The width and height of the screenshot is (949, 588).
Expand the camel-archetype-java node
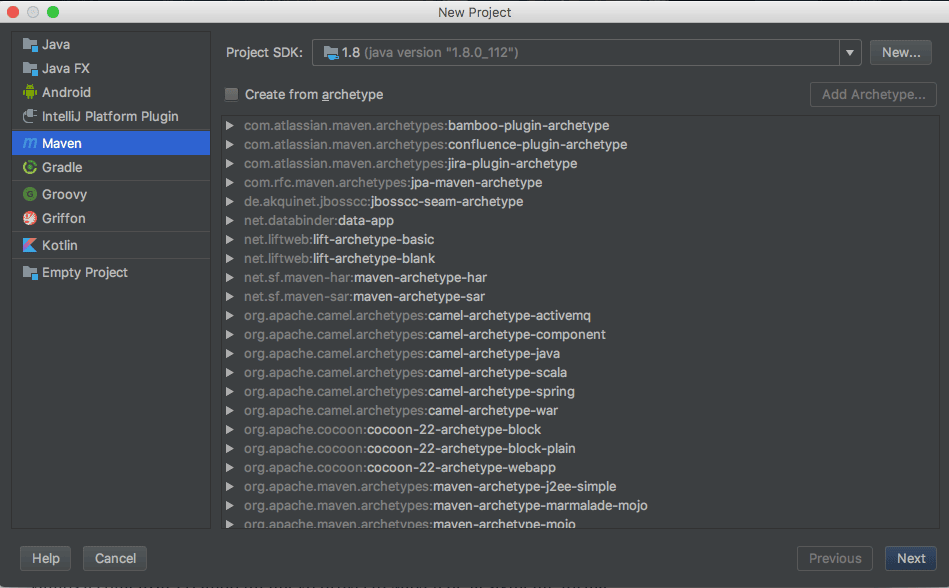pyautogui.click(x=230, y=353)
